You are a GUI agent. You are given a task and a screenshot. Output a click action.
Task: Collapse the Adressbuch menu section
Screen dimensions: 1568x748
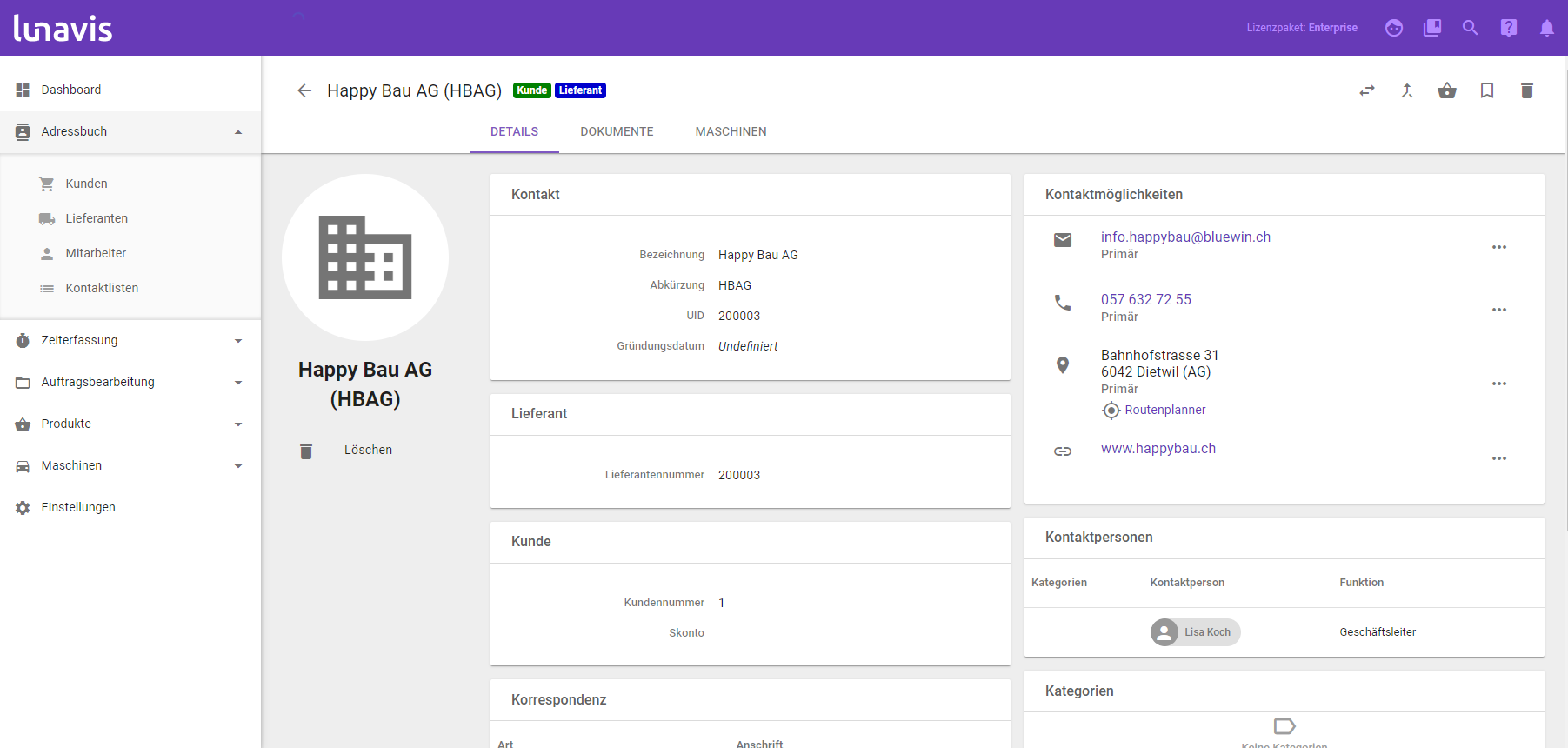238,132
